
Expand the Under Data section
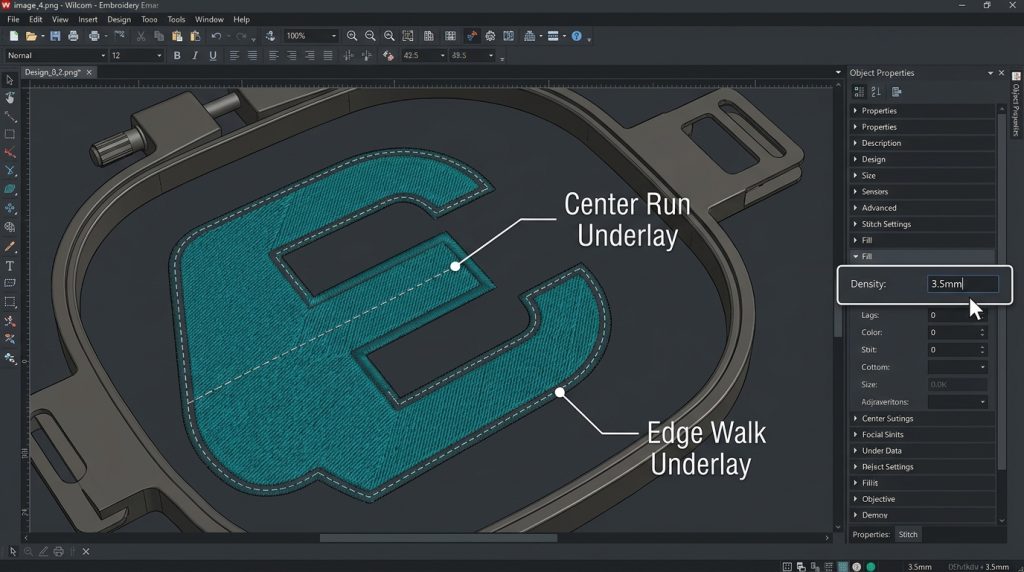click(881, 451)
